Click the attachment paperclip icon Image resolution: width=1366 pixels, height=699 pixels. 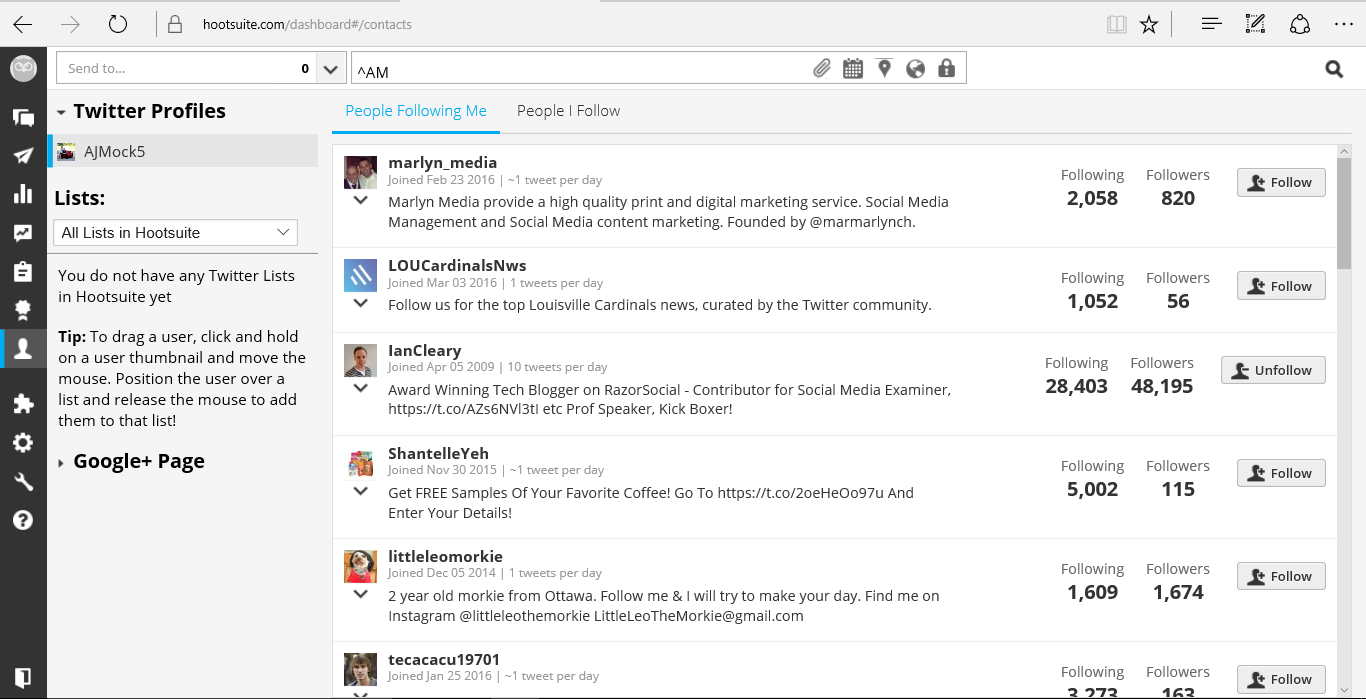[821, 69]
